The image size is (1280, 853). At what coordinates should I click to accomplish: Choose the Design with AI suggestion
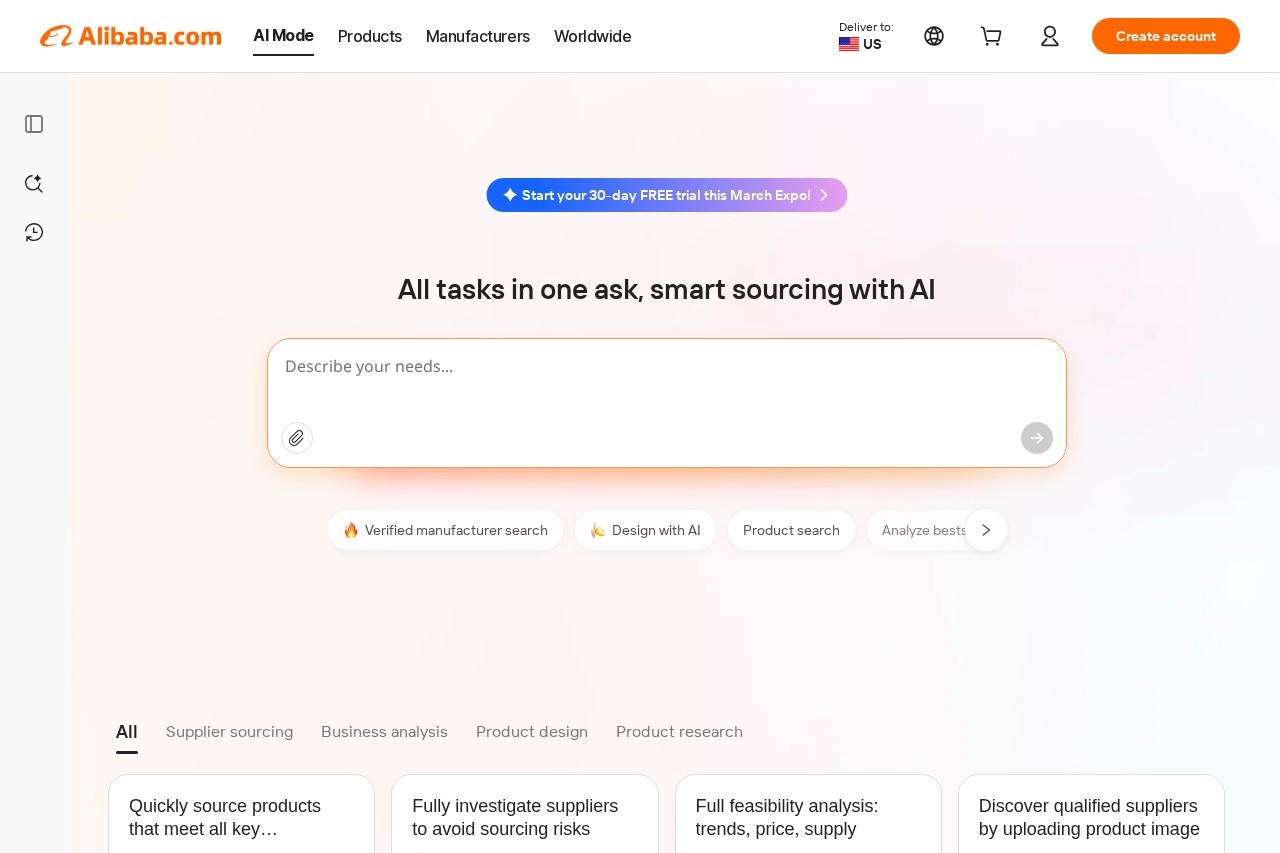(x=645, y=530)
